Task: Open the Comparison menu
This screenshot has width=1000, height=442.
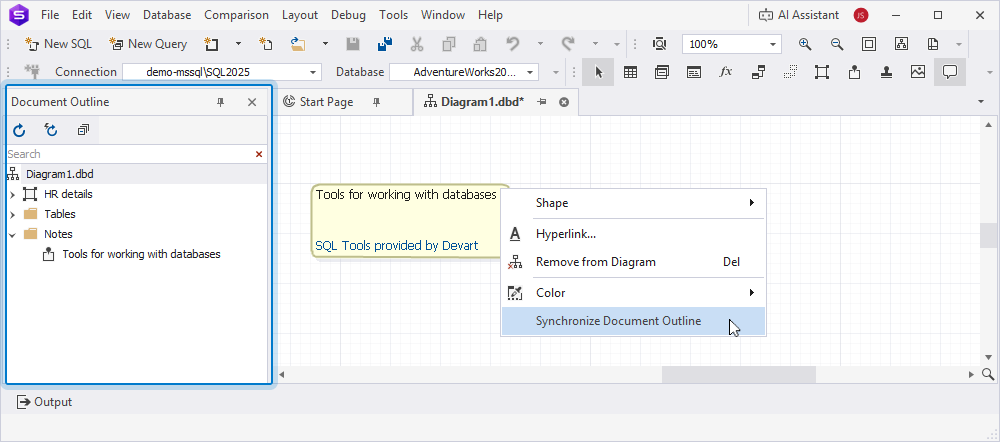Action: click(237, 15)
